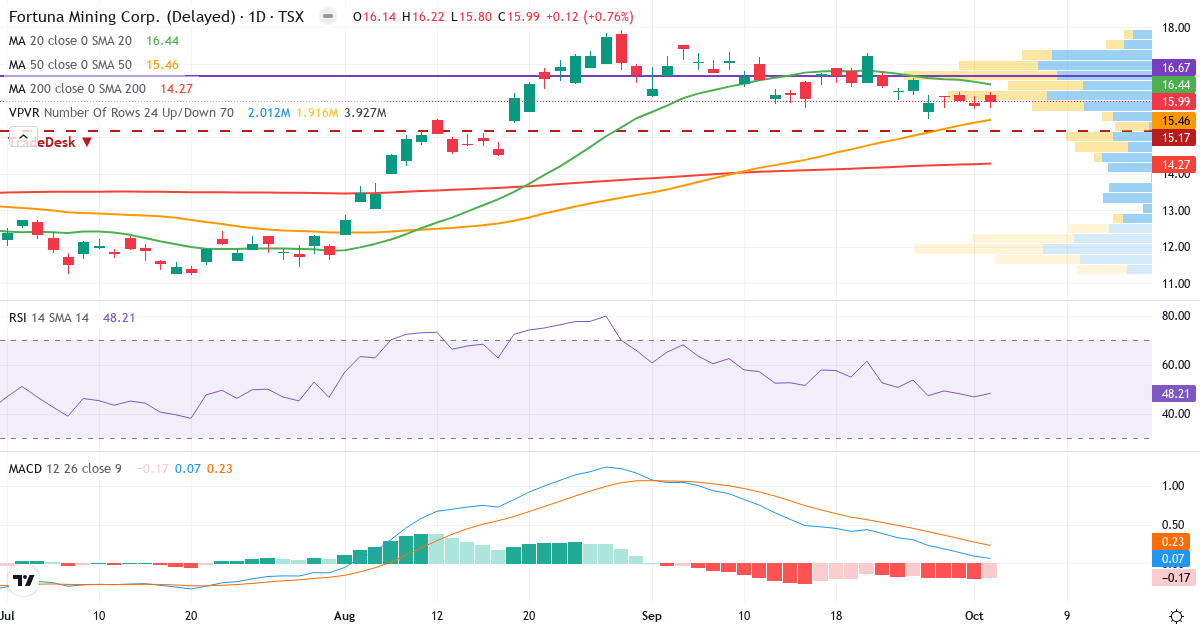Click the blue 0.07 MACD scale tag

point(1171,558)
